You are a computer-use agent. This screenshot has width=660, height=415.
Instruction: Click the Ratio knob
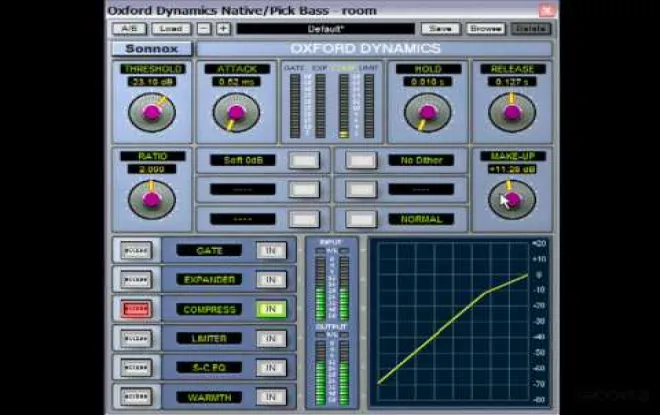coord(152,200)
